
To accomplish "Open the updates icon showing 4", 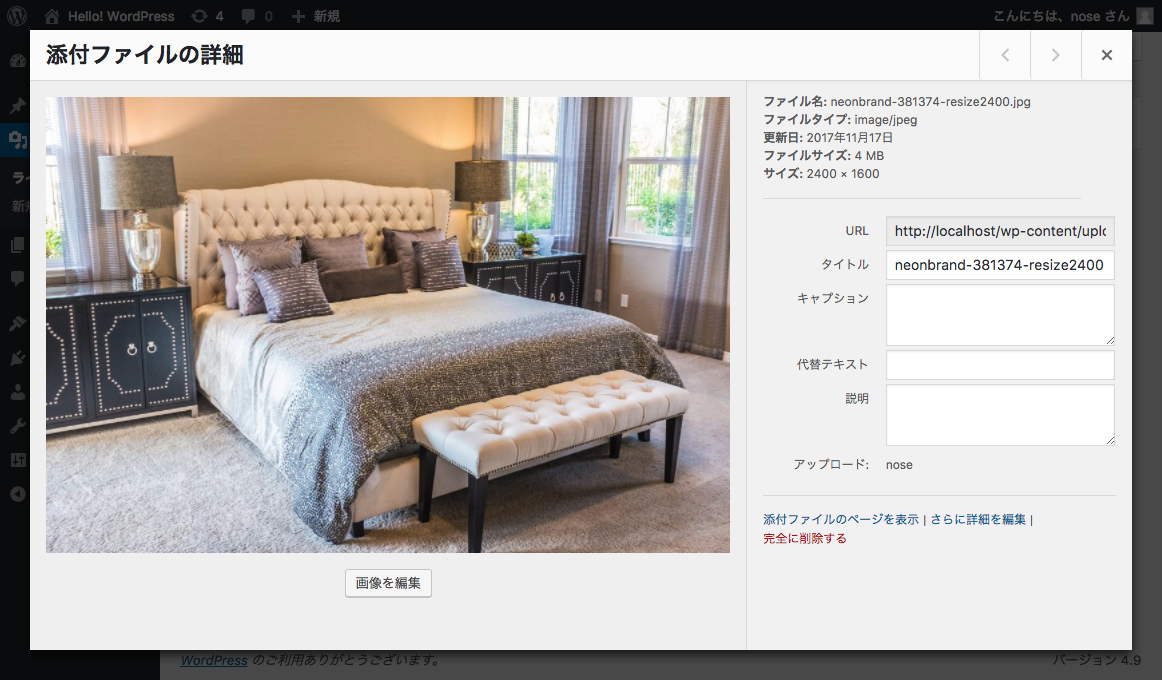I will pos(208,16).
